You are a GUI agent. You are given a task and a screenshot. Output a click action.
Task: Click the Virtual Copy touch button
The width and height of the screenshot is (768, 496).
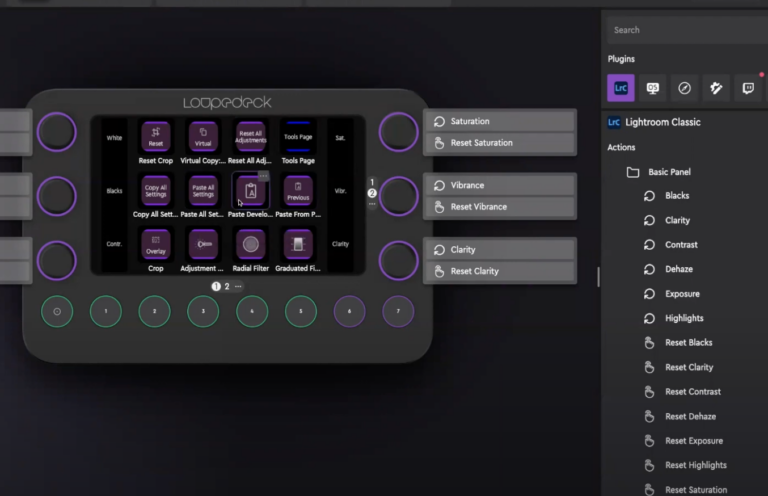tap(203, 137)
